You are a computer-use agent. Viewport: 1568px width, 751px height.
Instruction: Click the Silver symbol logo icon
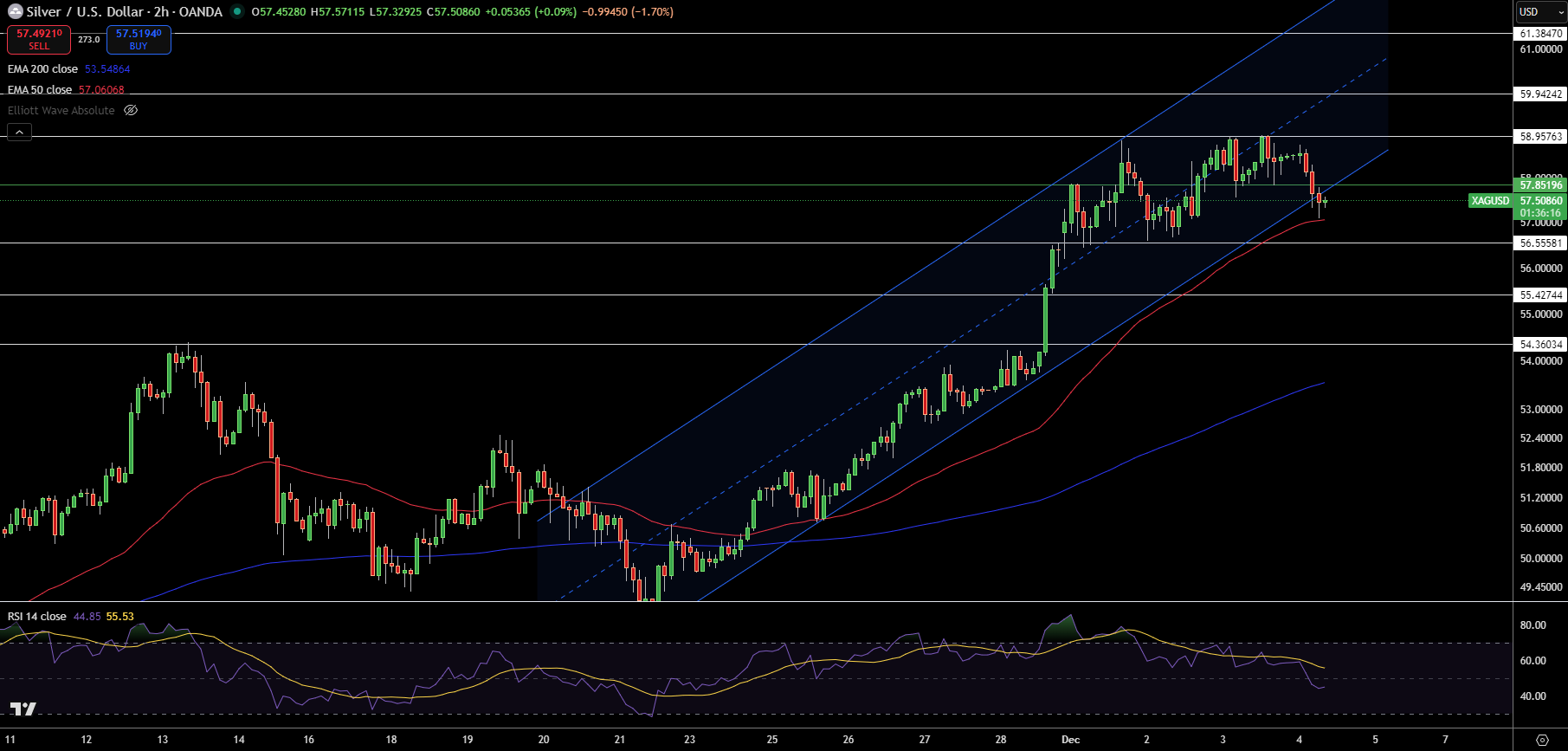tap(15, 12)
